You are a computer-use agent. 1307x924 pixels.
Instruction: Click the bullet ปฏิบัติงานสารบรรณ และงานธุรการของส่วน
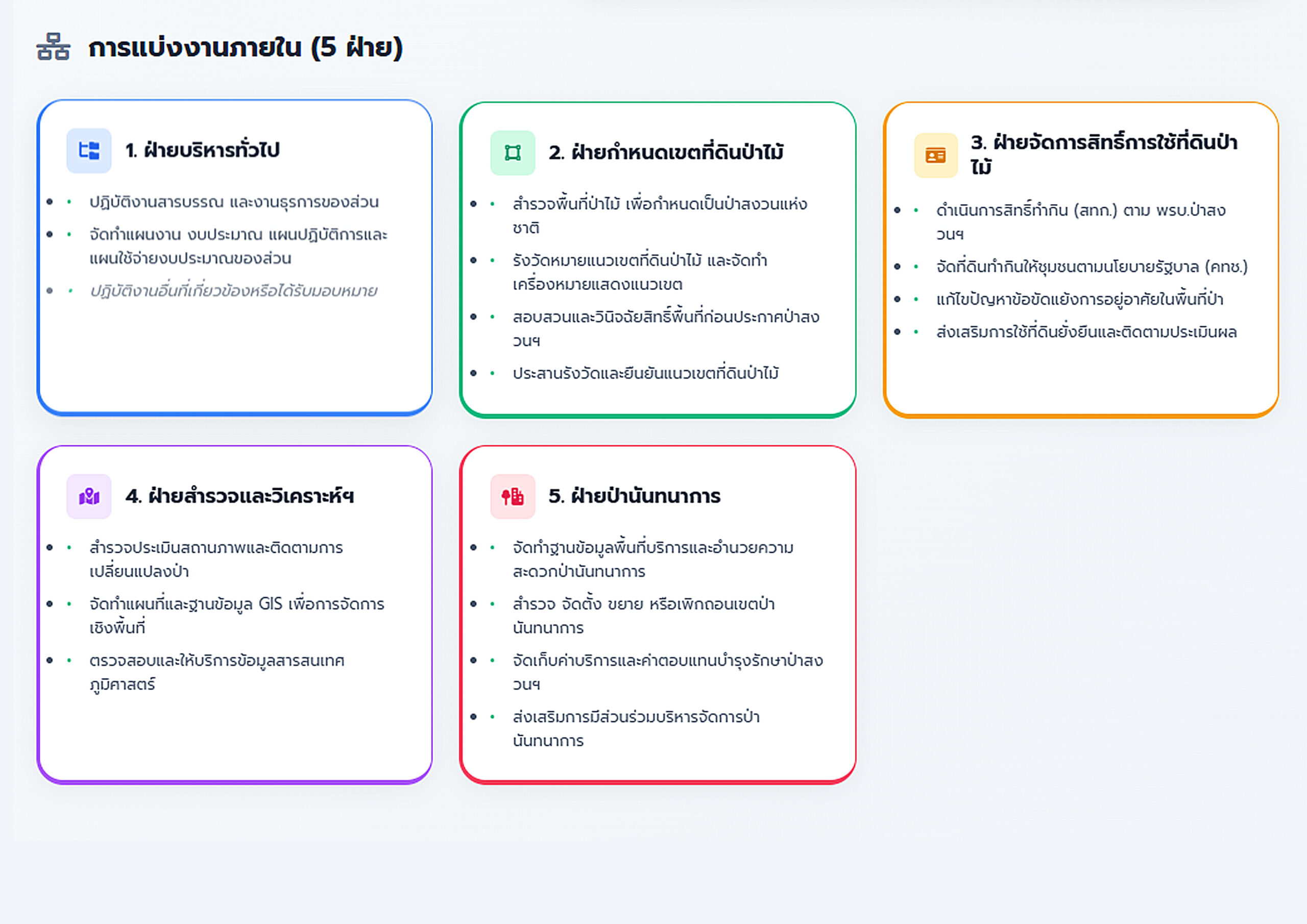[x=233, y=202]
